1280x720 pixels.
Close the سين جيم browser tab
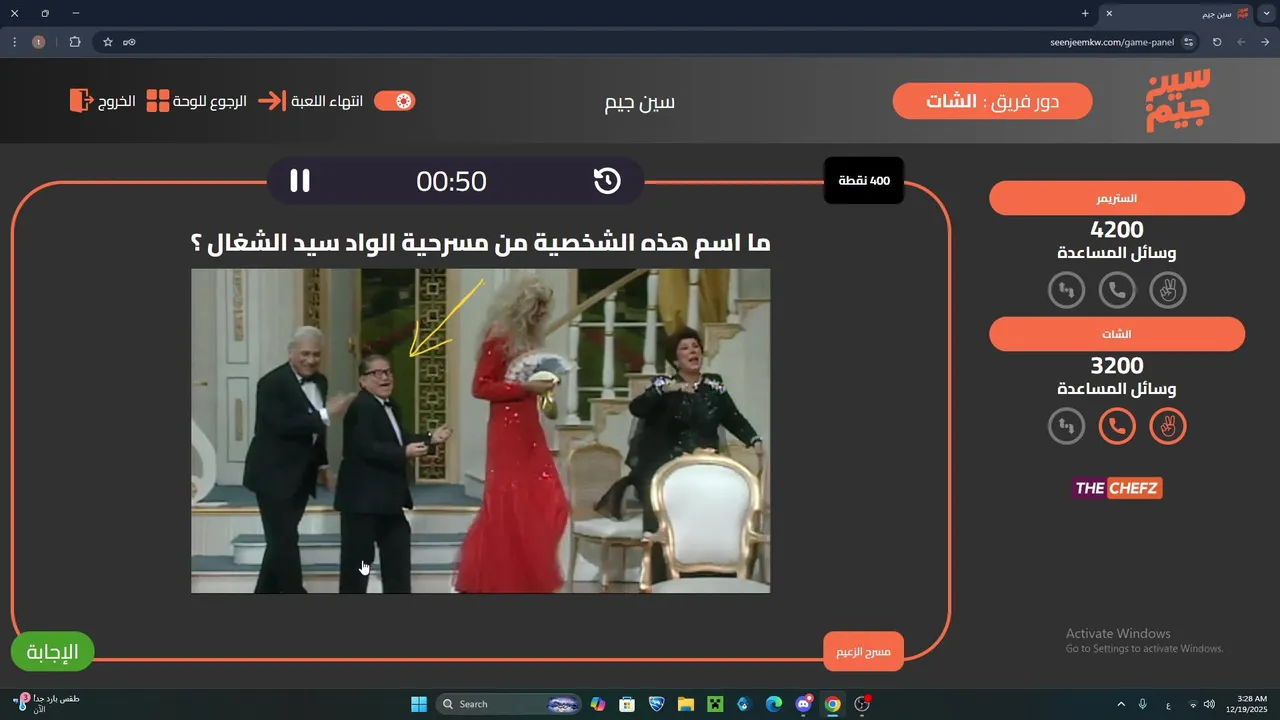[1108, 13]
